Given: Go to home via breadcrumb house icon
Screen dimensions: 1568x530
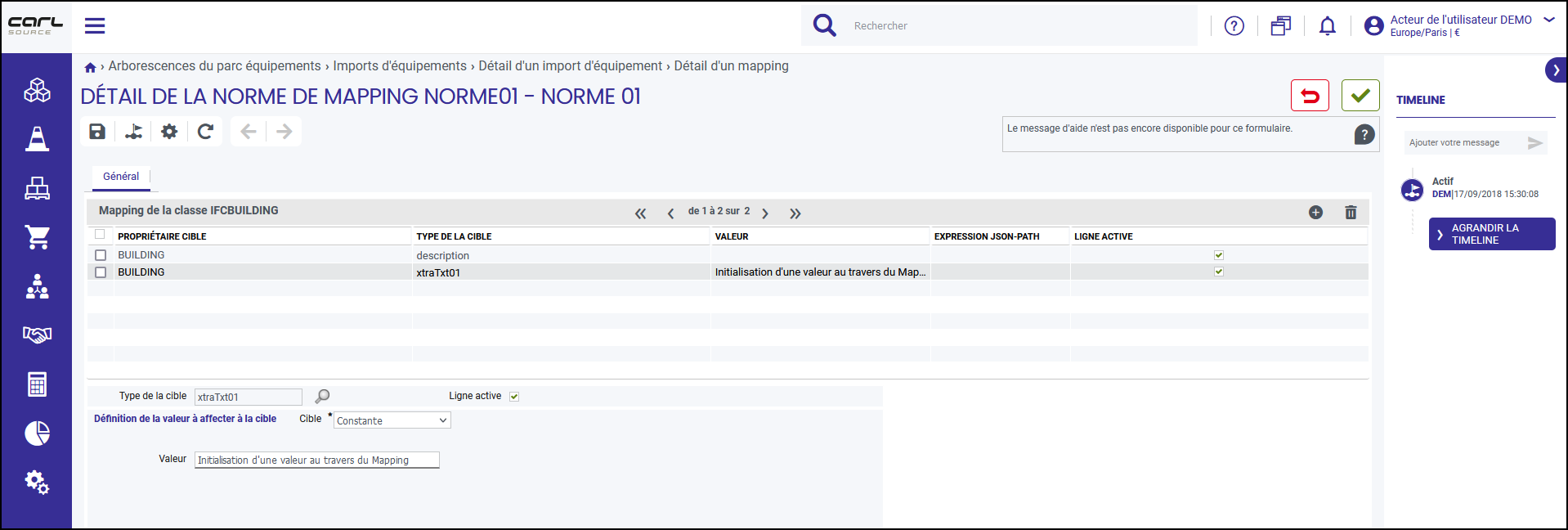Looking at the screenshot, I should click(x=90, y=67).
